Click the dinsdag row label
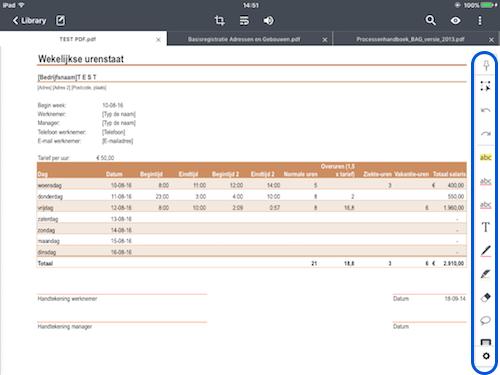 tap(47, 252)
